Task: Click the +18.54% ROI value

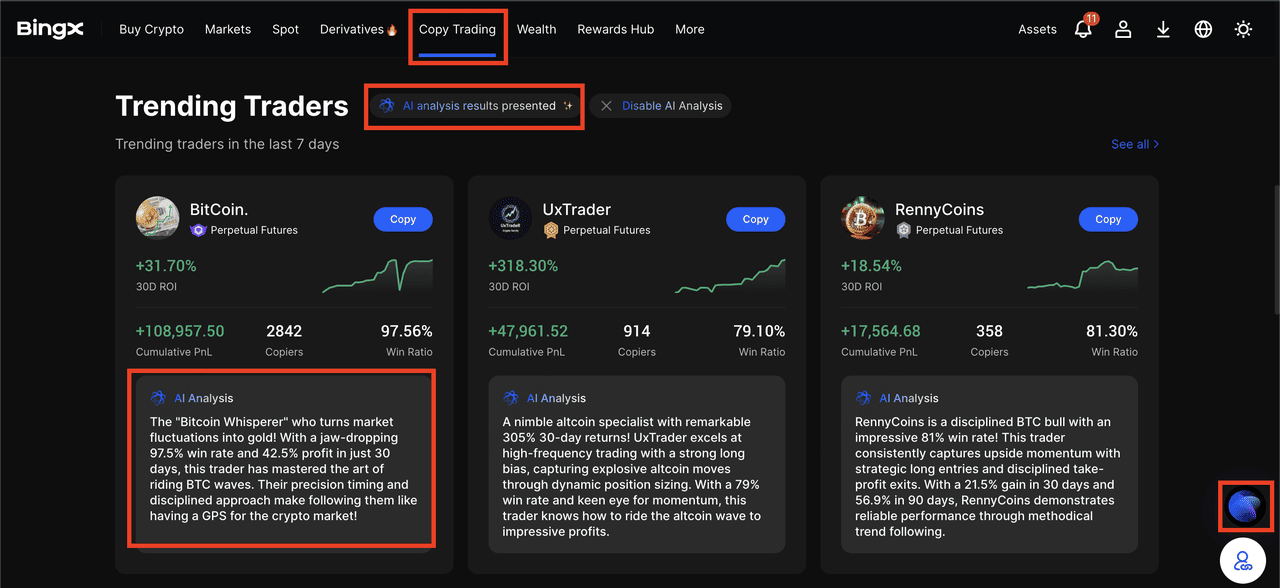Action: coord(871,266)
